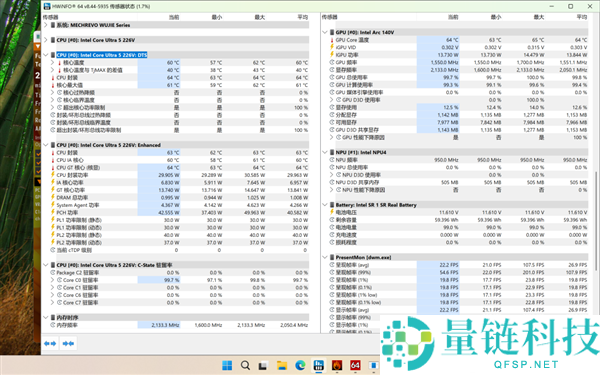This screenshot has height=375, width=600.
Task: Click the clock icon of 内存频率 row
Action: point(53,325)
